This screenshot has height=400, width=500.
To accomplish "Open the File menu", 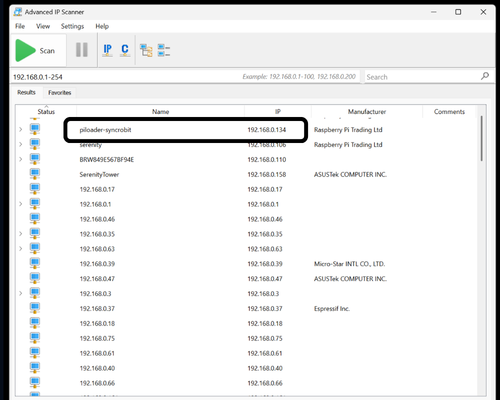I will click(x=20, y=26).
